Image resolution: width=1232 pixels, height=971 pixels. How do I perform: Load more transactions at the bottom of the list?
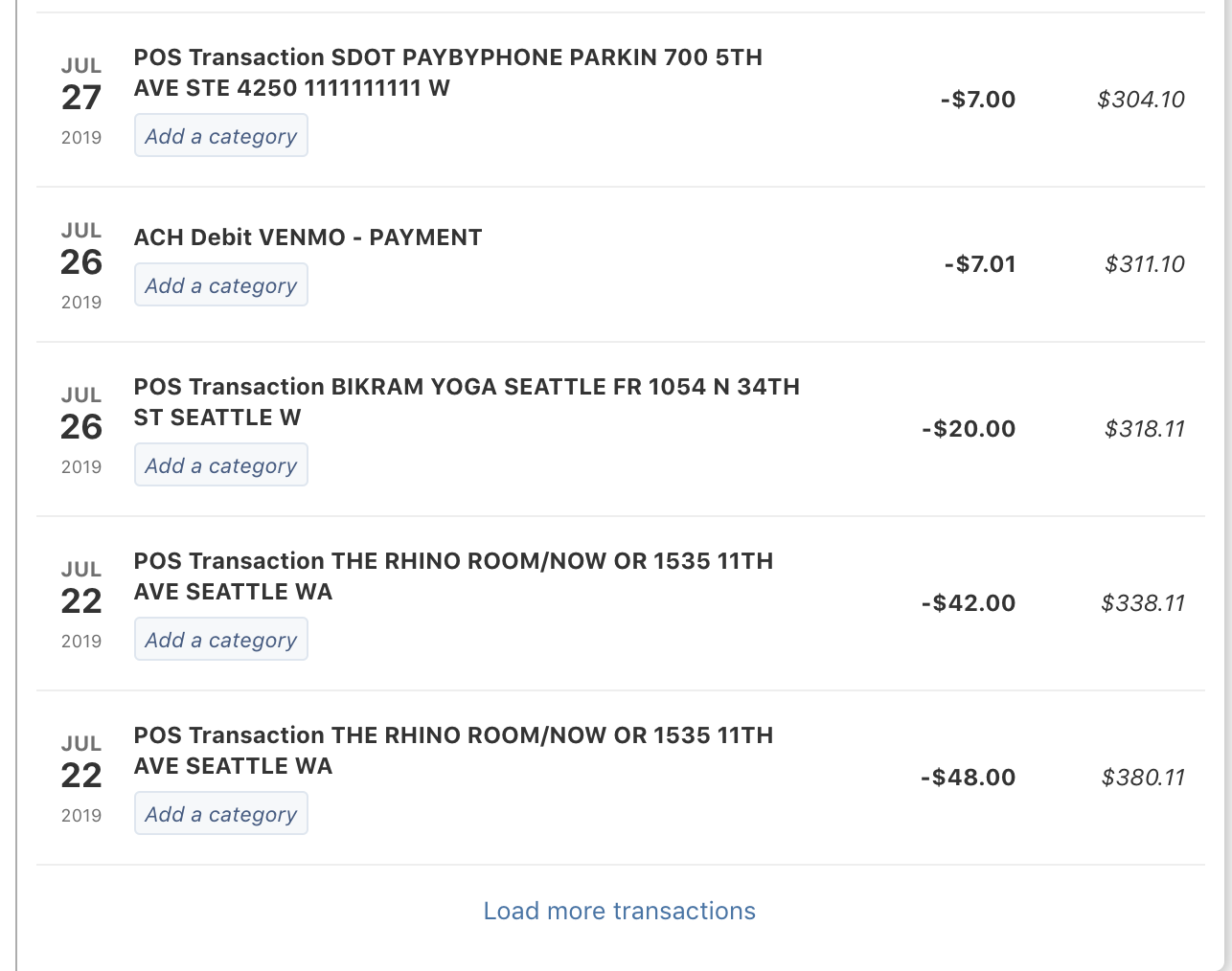[619, 911]
